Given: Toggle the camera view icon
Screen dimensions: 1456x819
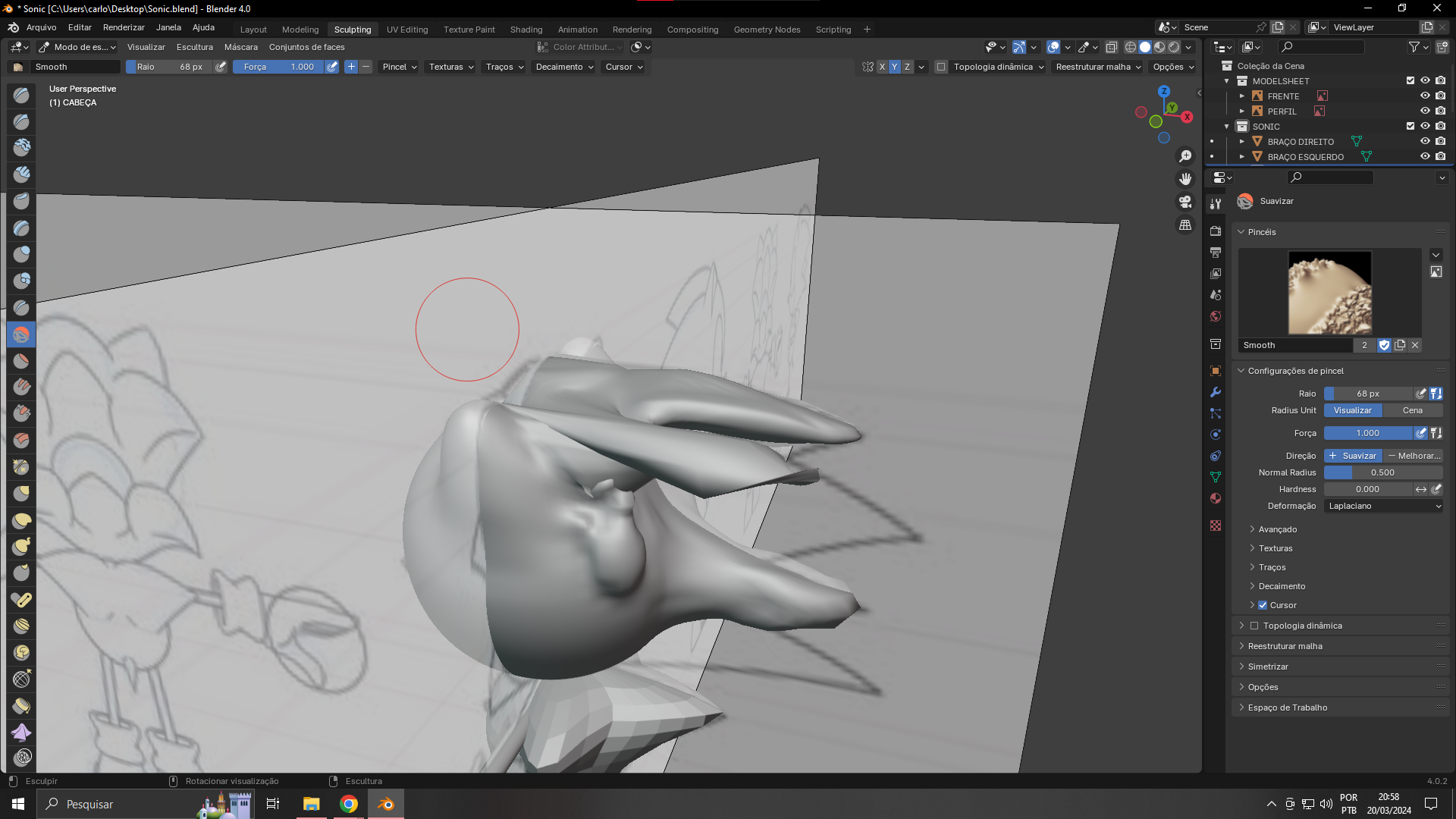Looking at the screenshot, I should tap(1185, 202).
